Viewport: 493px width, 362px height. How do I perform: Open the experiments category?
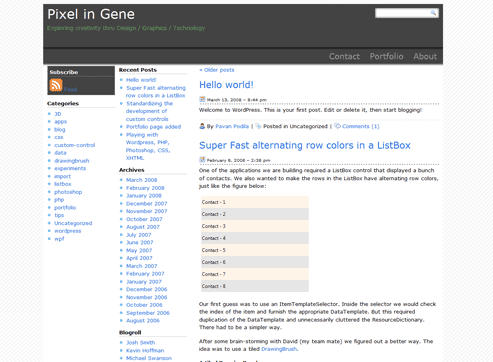[x=70, y=168]
